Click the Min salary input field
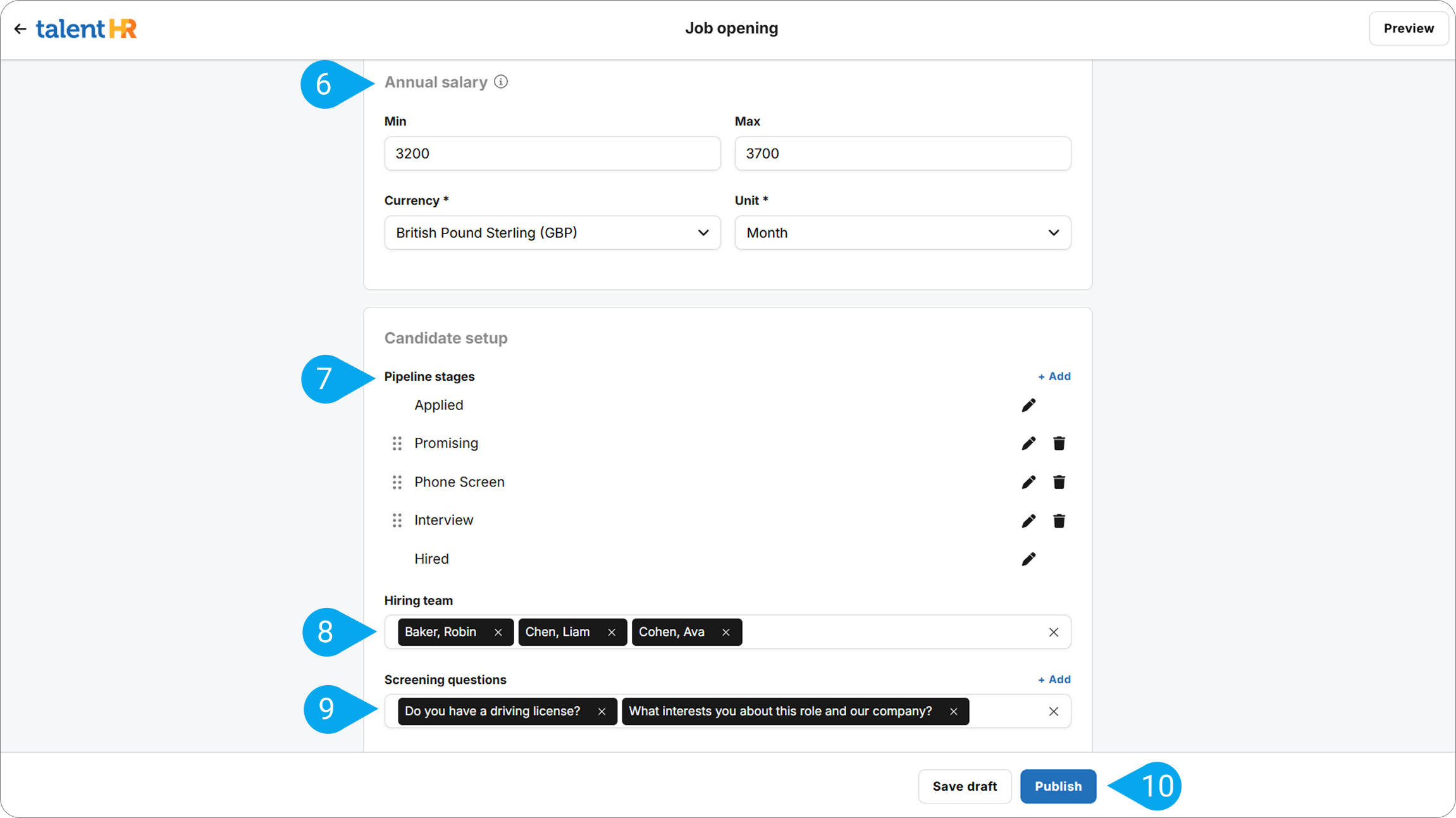This screenshot has height=818, width=1456. (x=552, y=154)
